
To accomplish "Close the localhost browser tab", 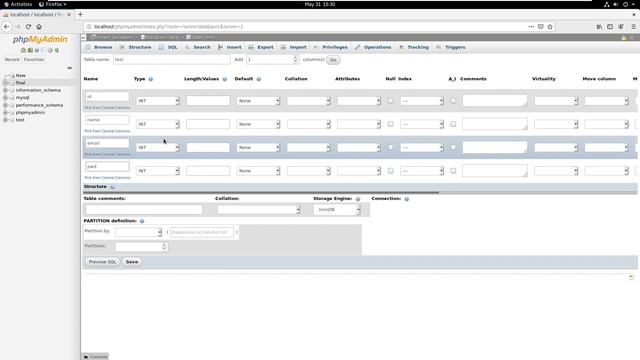I will pyautogui.click(x=69, y=14).
